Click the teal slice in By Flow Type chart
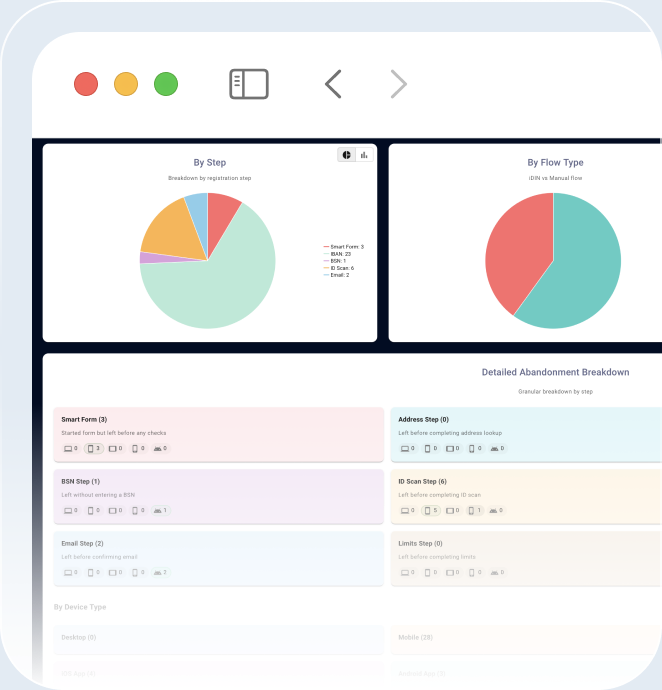 [581, 268]
